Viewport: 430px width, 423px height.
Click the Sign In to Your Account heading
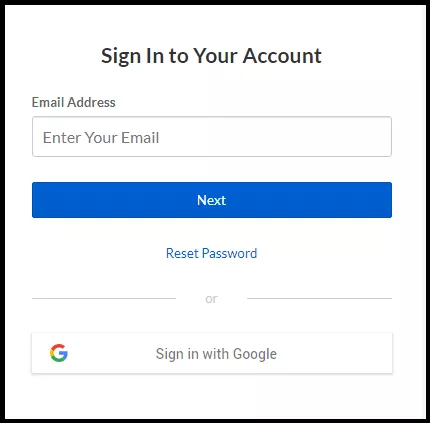tap(211, 56)
